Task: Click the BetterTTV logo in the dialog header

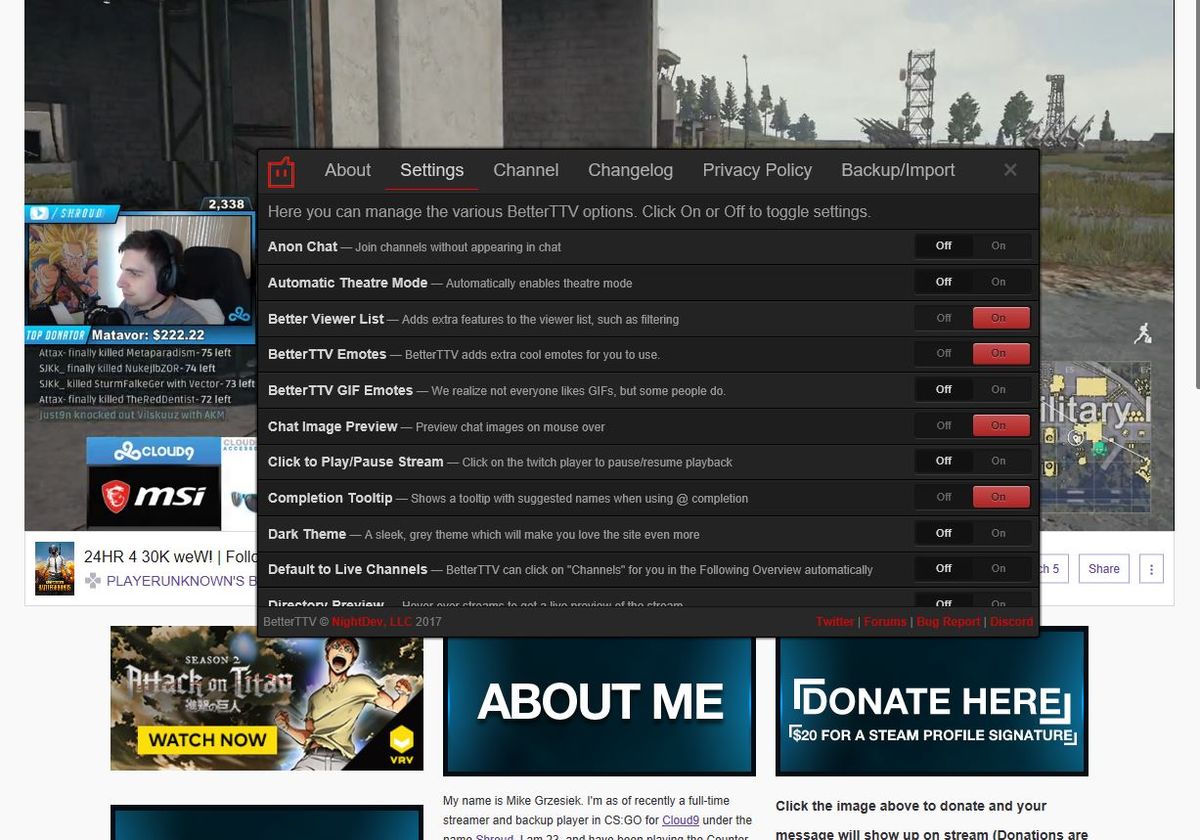Action: (282, 170)
